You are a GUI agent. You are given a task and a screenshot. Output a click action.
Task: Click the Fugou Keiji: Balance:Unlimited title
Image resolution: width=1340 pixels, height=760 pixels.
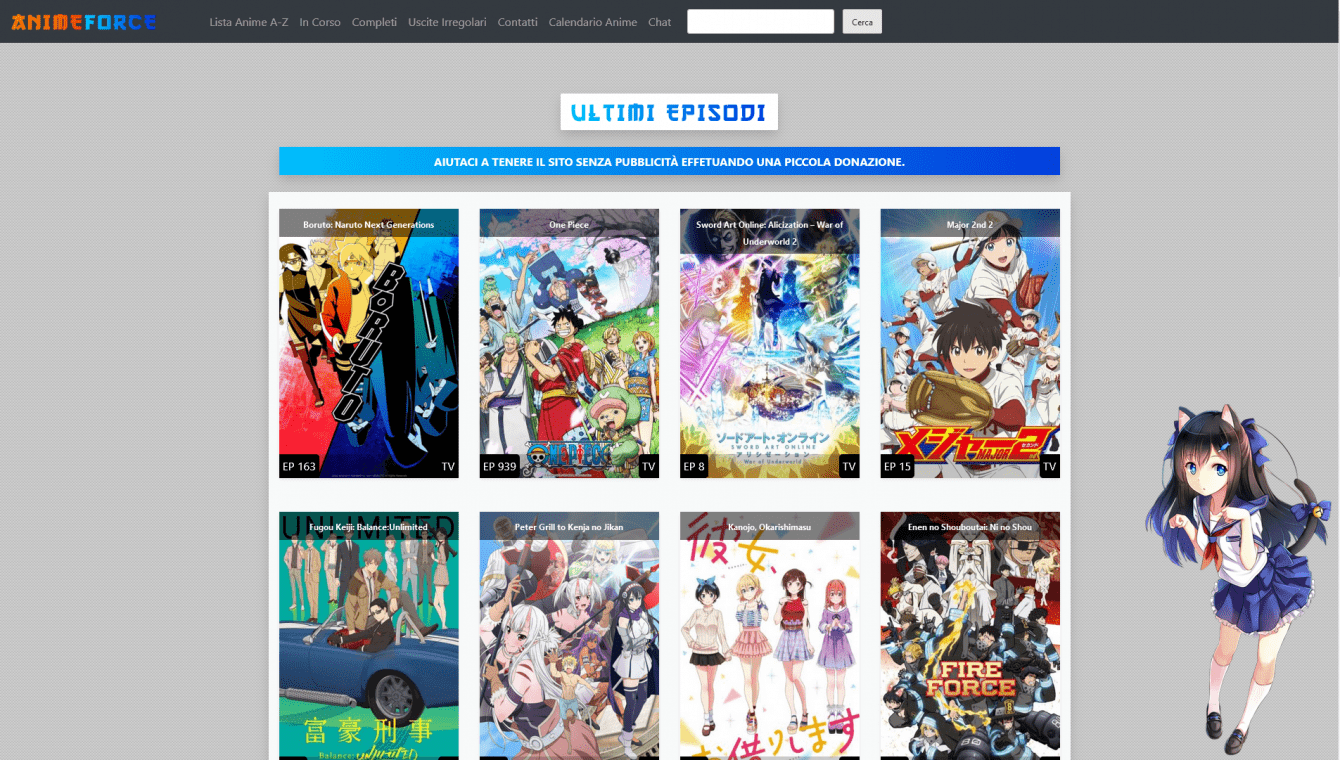point(369,527)
